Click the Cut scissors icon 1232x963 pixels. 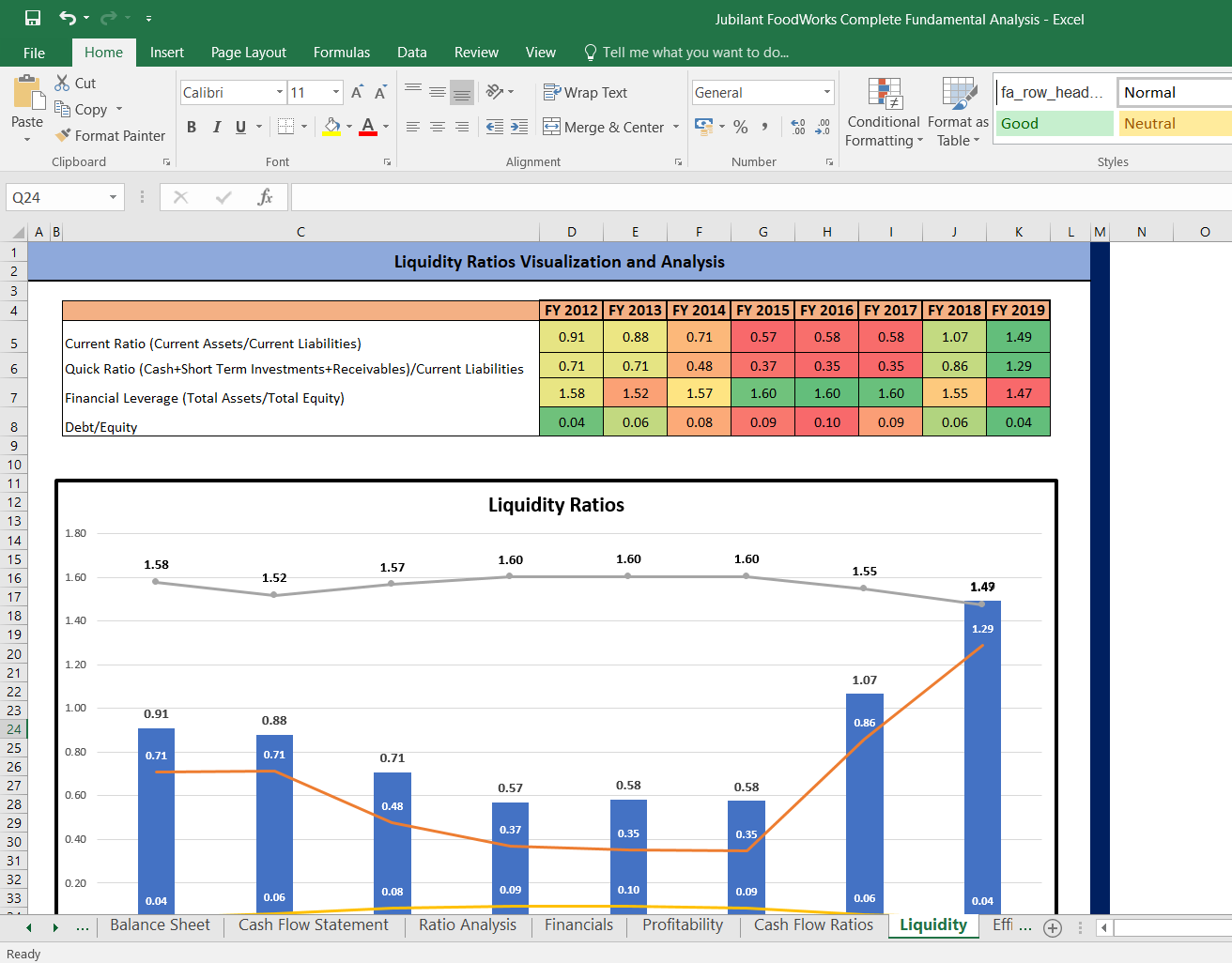coord(63,83)
